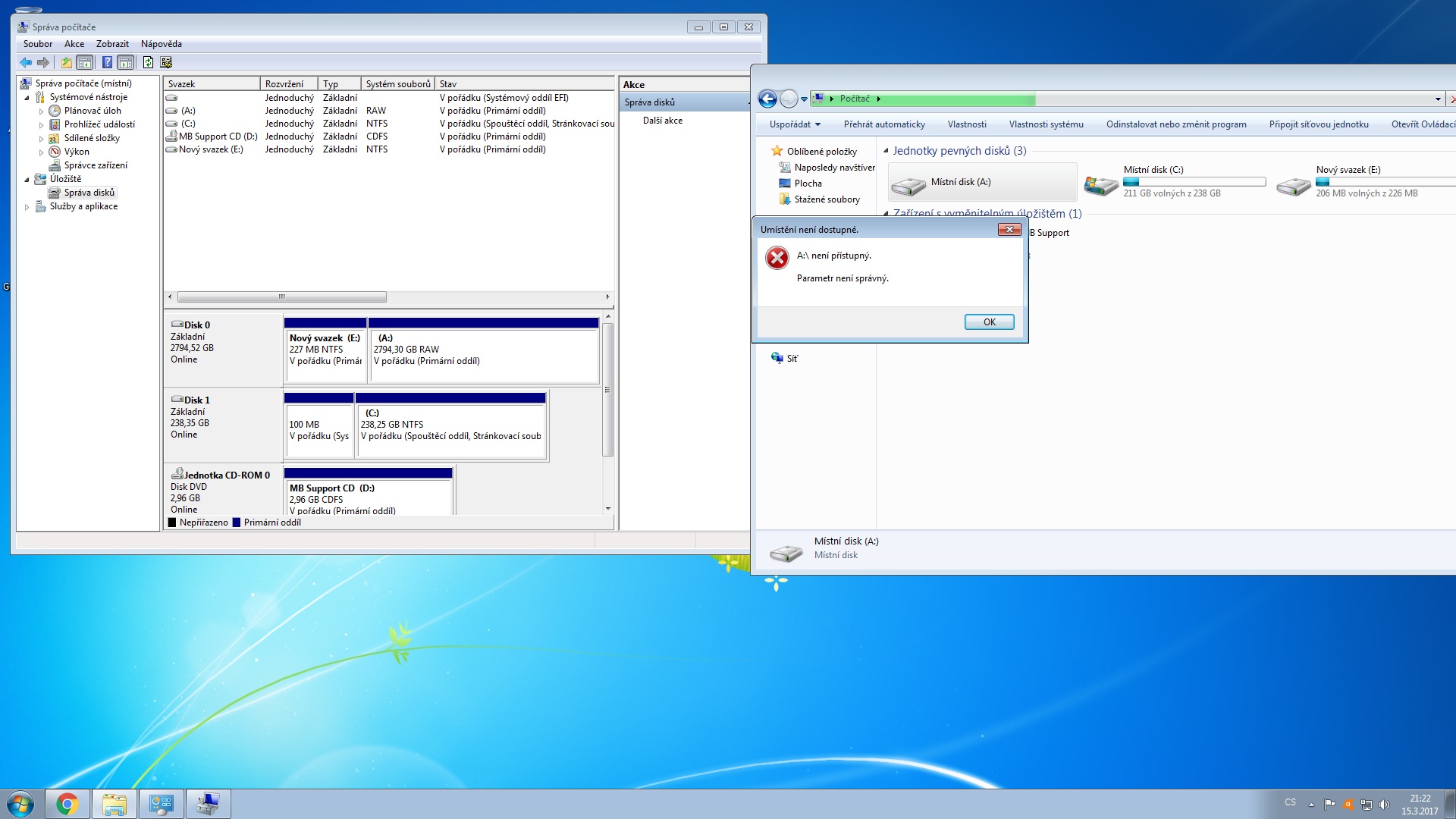Viewport: 1456px width, 819px height.
Task: Open the Zobrazit menu
Action: coord(112,44)
